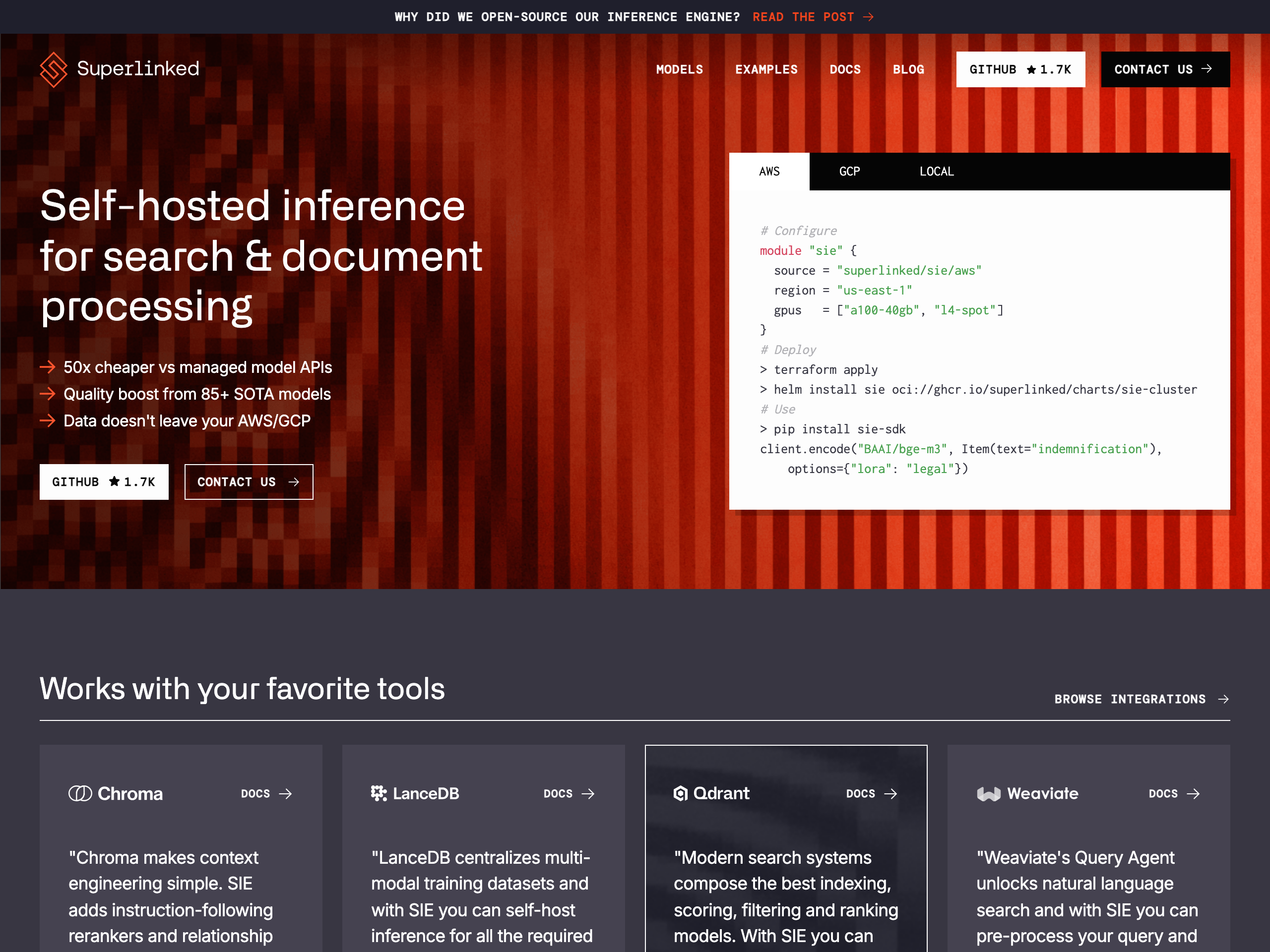Click the arrow beside "50x cheaper vs managed model APIs"

click(x=48, y=367)
